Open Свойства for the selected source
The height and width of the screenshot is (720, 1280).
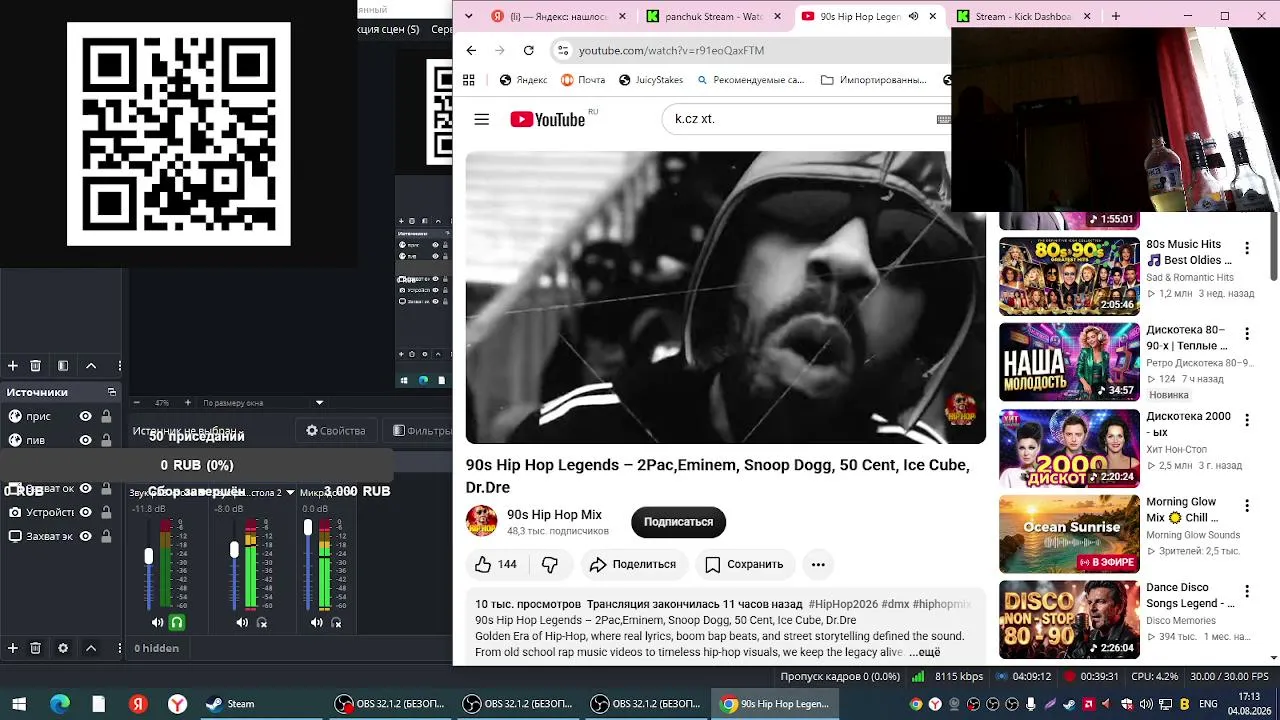tap(336, 431)
